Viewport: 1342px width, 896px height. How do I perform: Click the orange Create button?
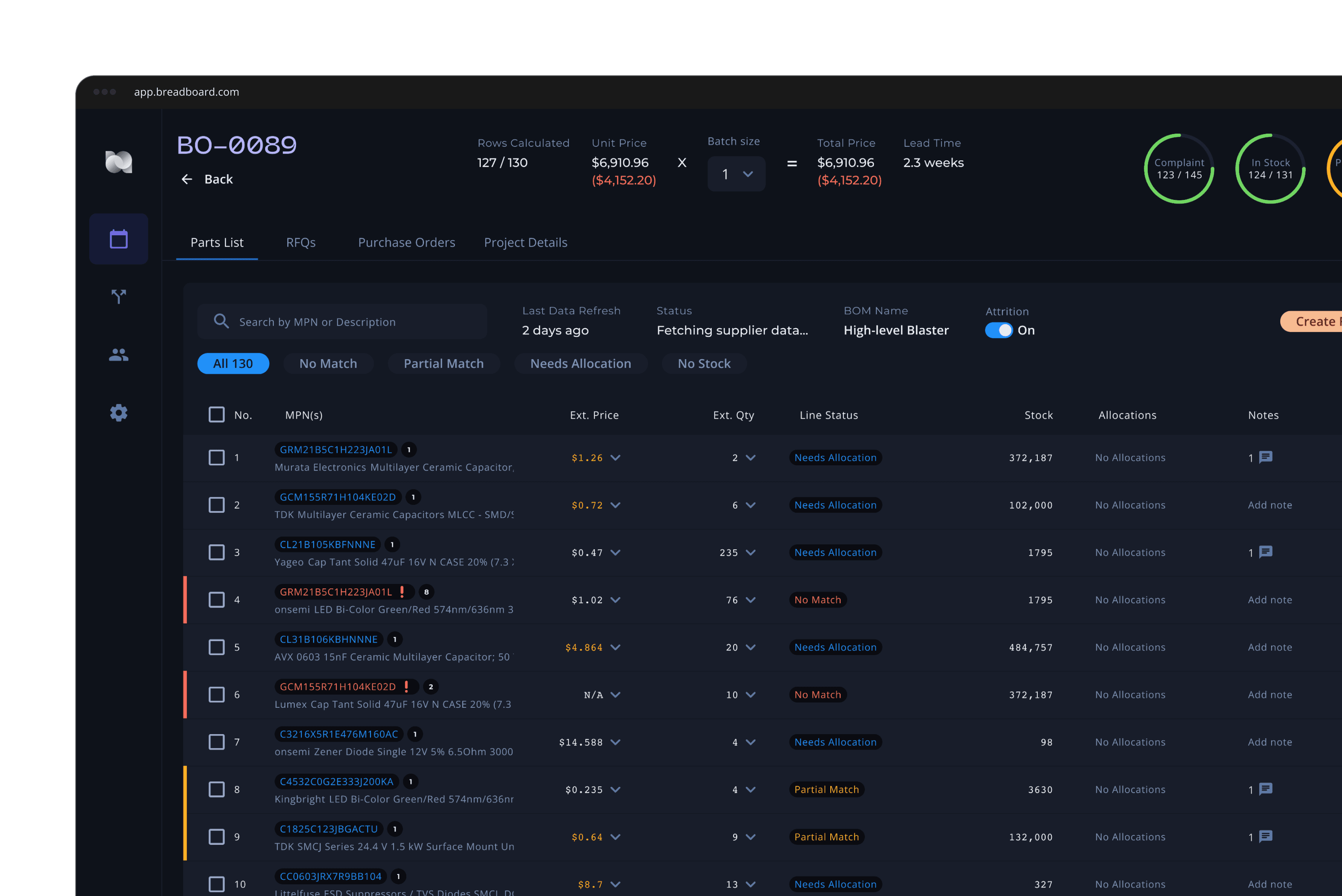[x=1311, y=321]
